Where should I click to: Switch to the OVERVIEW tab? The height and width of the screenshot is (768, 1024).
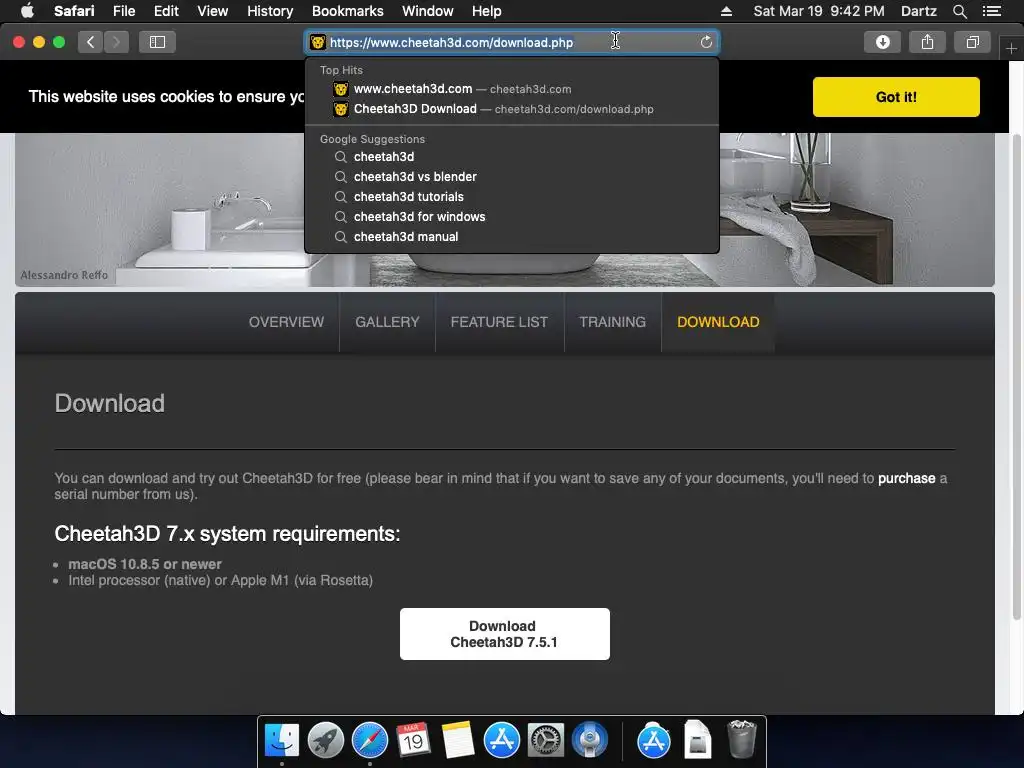286,322
